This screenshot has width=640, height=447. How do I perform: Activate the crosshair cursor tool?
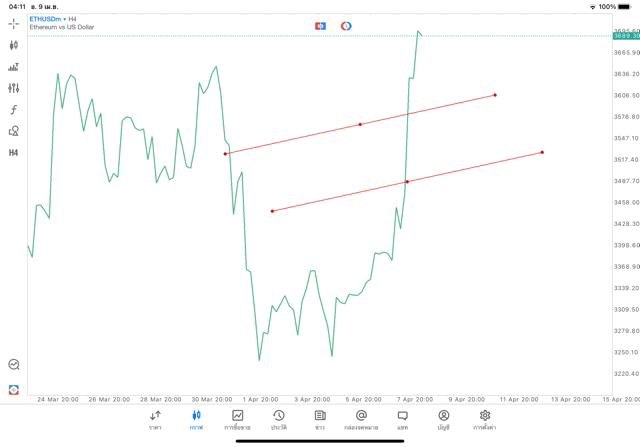(x=14, y=23)
